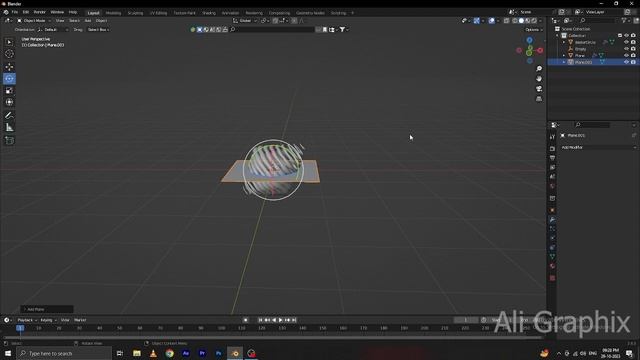Select the Scale tool
The image size is (640, 360).
[x=9, y=91]
